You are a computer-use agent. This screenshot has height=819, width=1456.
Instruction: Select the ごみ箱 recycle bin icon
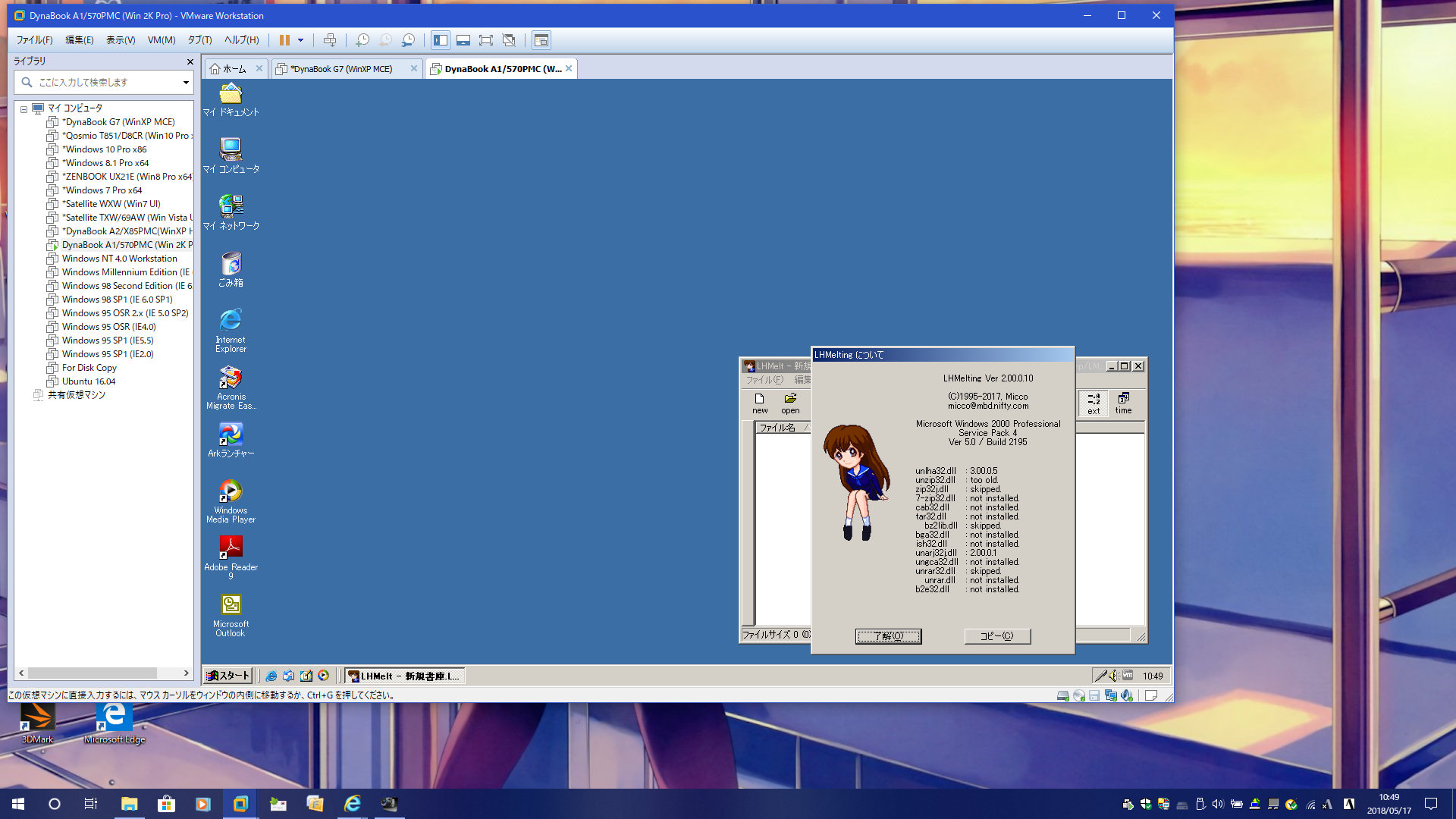[231, 269]
